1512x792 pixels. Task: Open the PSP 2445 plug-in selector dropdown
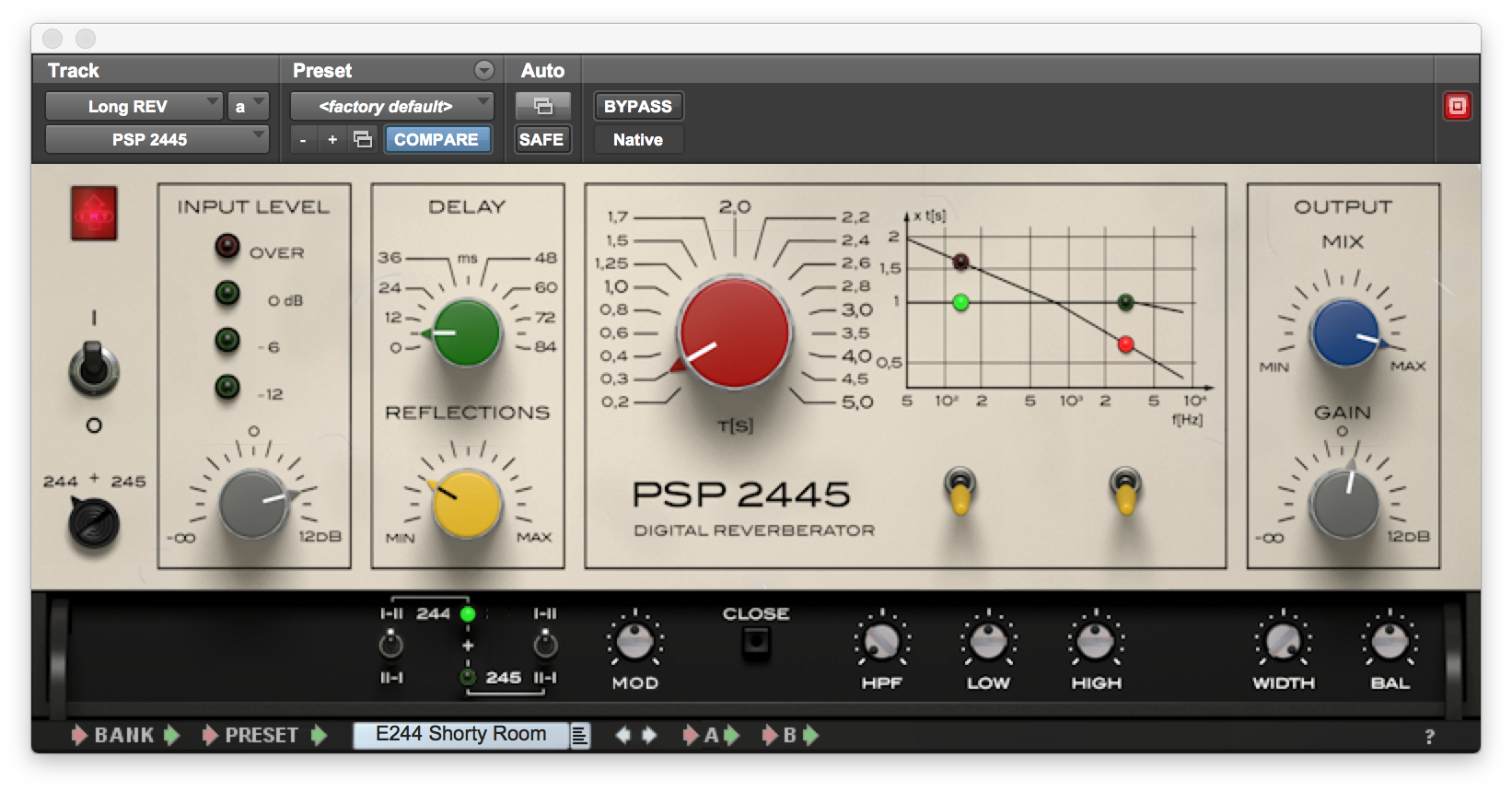pos(157,139)
